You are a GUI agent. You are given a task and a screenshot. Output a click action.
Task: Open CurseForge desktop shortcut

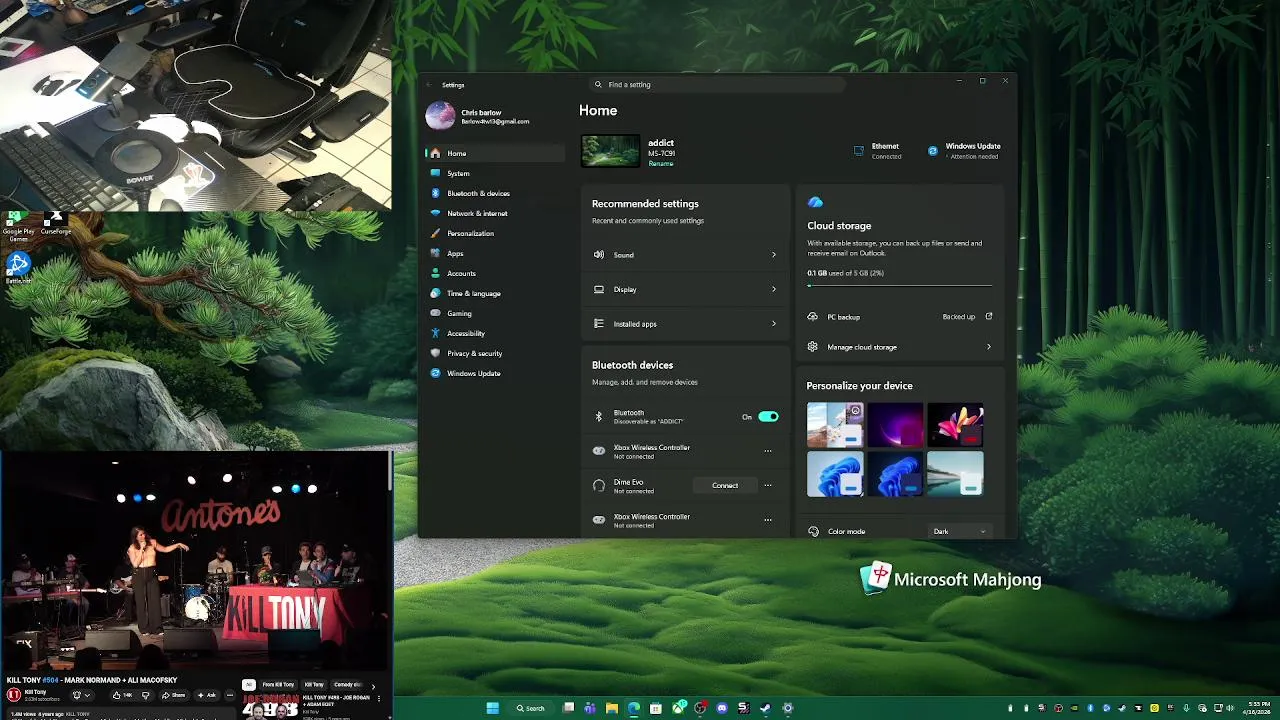(55, 224)
